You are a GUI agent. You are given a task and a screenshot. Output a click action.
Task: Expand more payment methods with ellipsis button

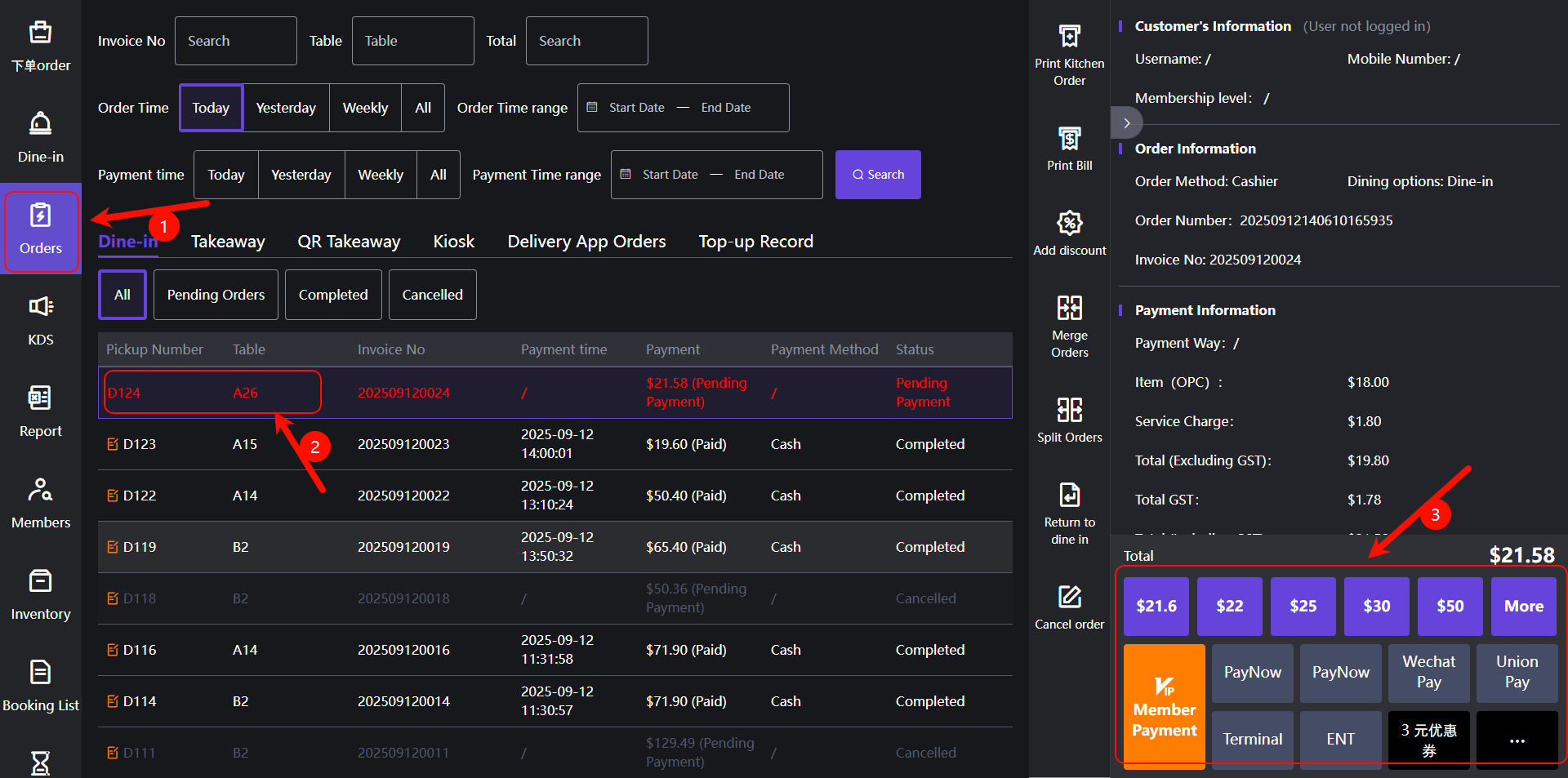coord(1517,740)
